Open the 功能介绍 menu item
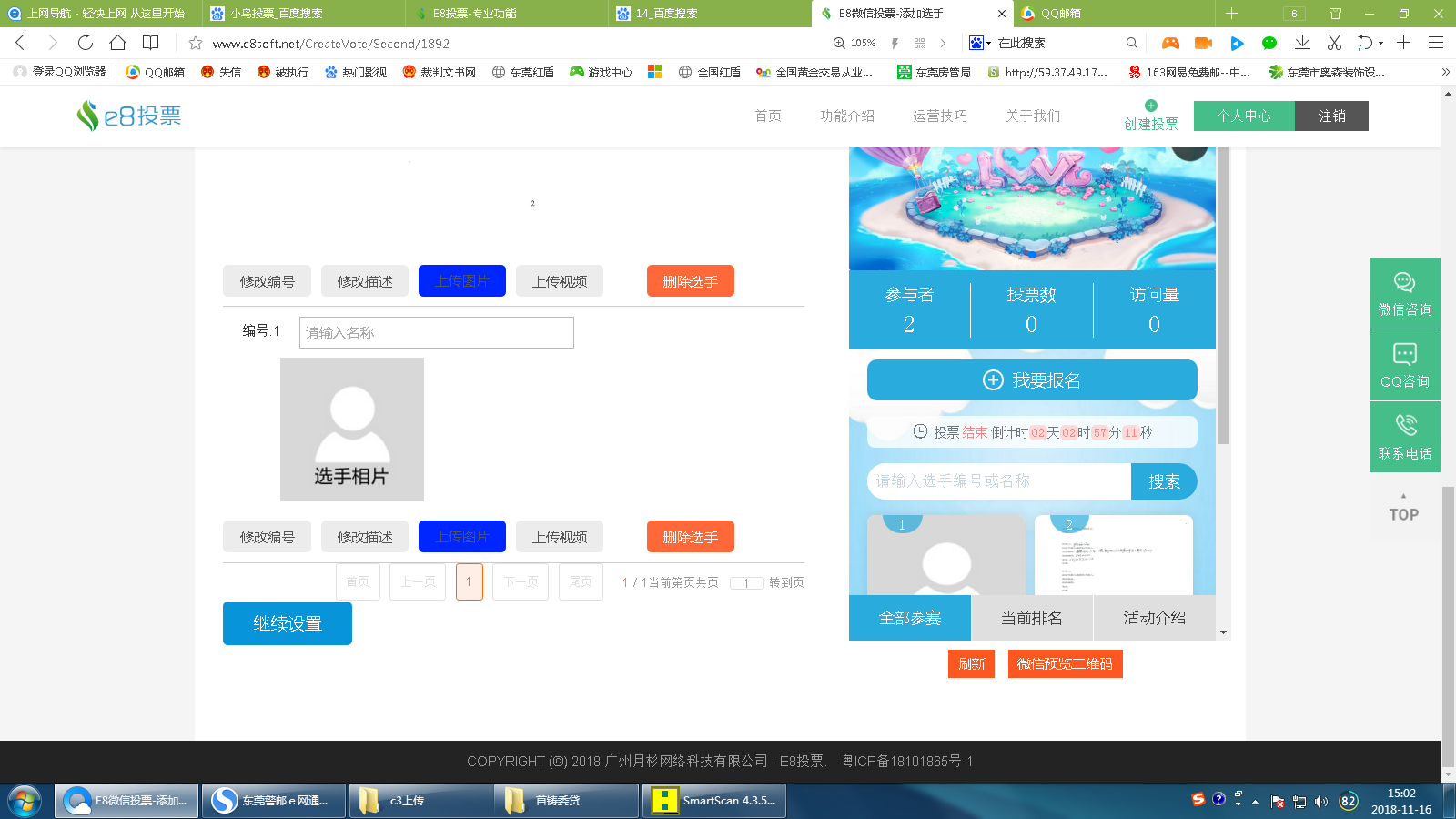Screen dimensions: 1456x819 [x=846, y=116]
